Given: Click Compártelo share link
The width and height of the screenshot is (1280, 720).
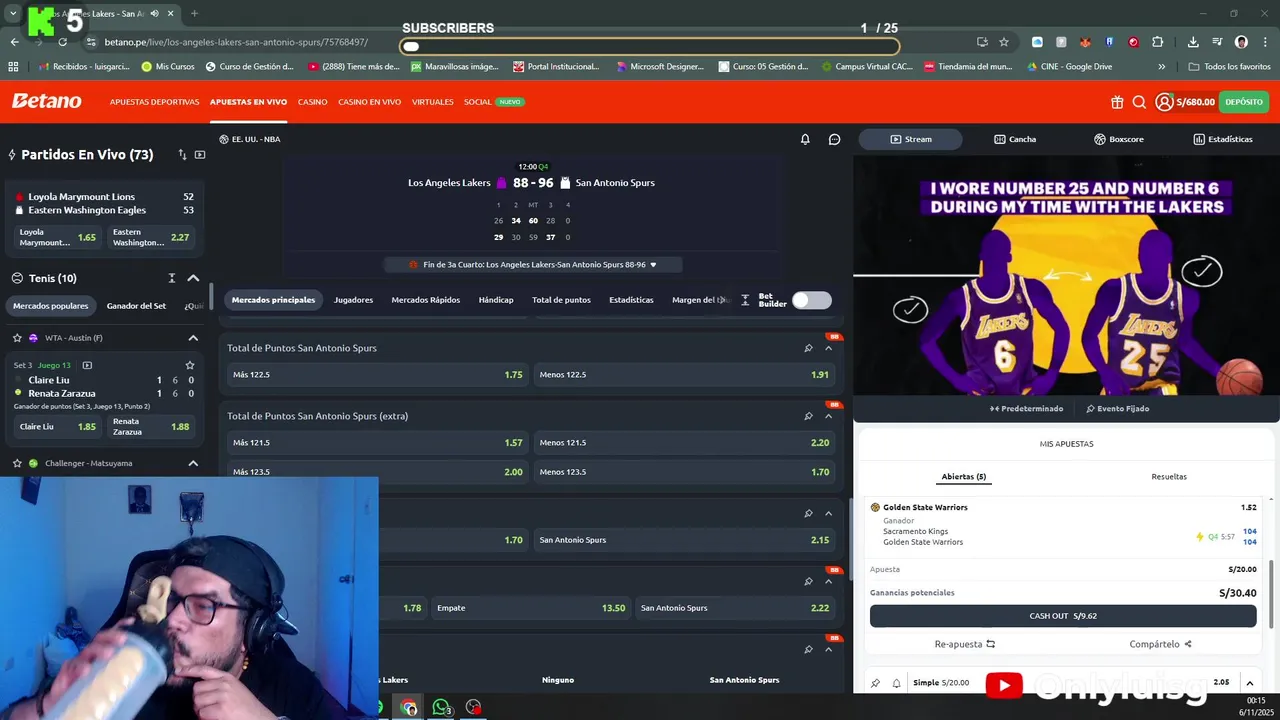Looking at the screenshot, I should click(1160, 644).
